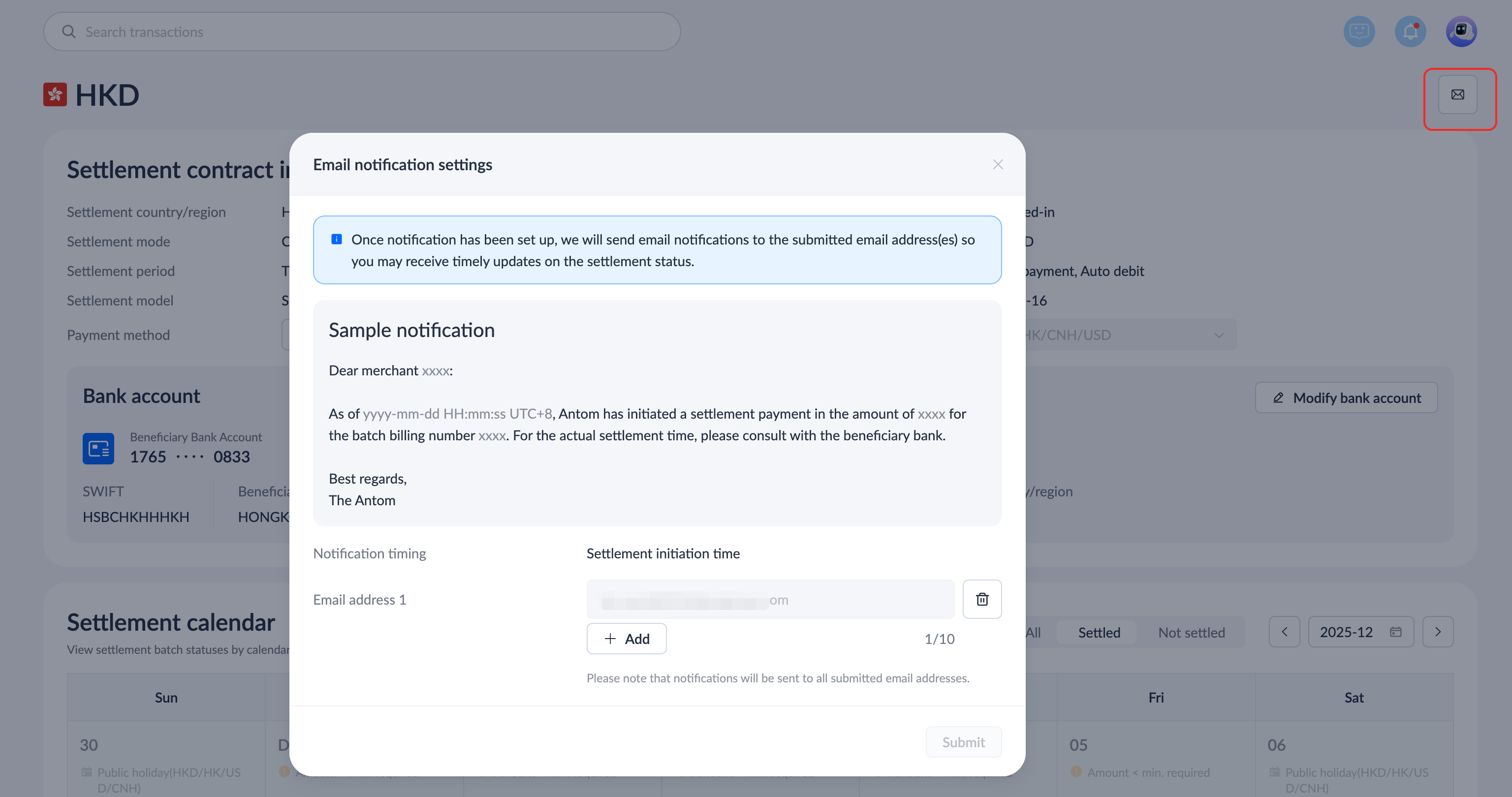Open the notifications bell icon
Screen dimensions: 1512x797
point(1410,31)
